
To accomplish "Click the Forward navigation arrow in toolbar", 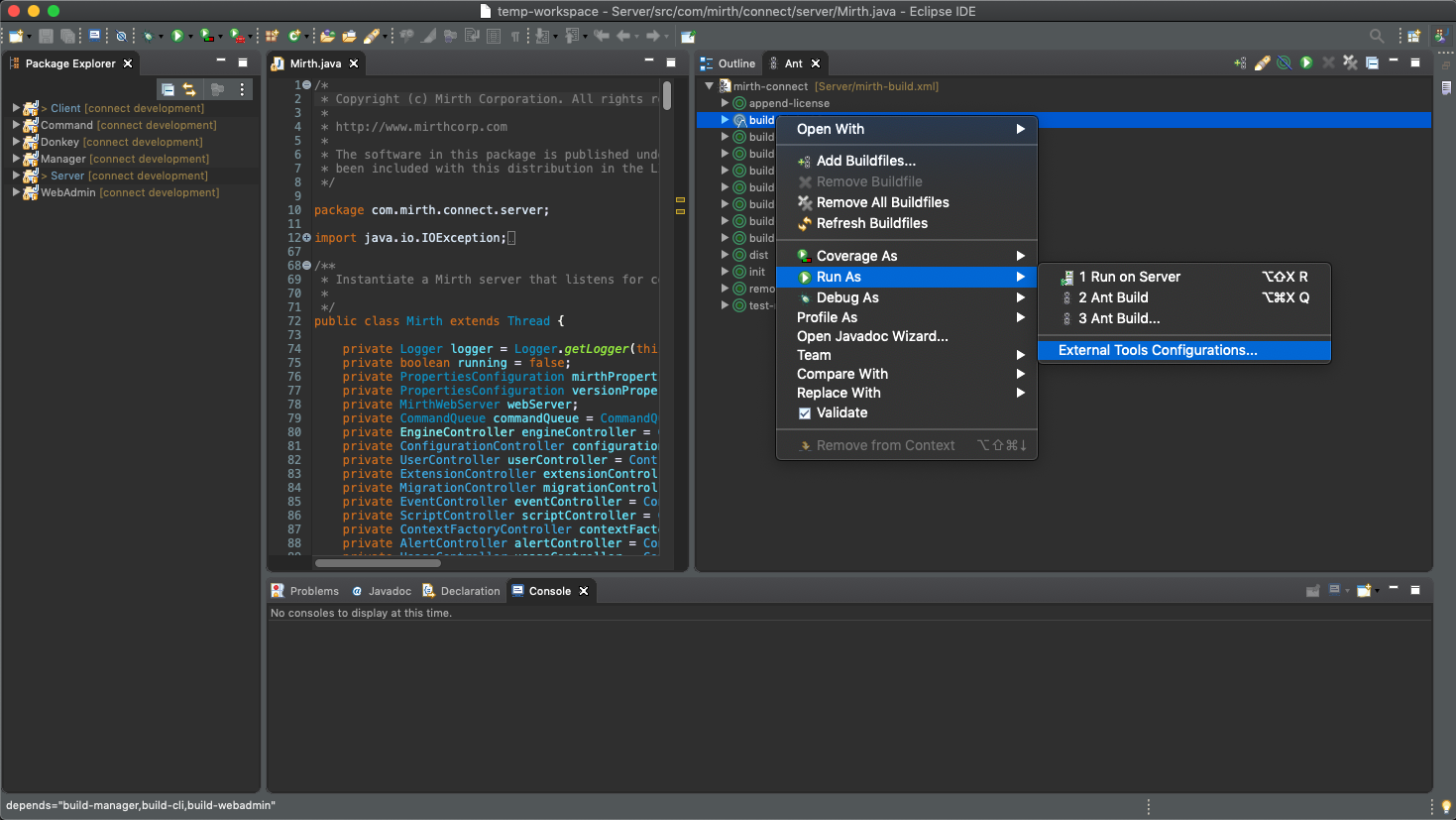I will tap(653, 36).
